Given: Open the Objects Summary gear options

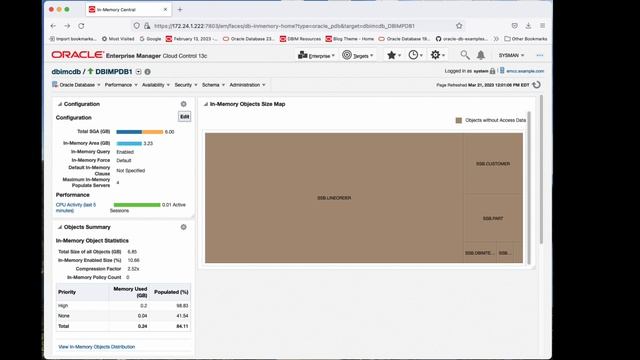Looking at the screenshot, I should (x=184, y=227).
